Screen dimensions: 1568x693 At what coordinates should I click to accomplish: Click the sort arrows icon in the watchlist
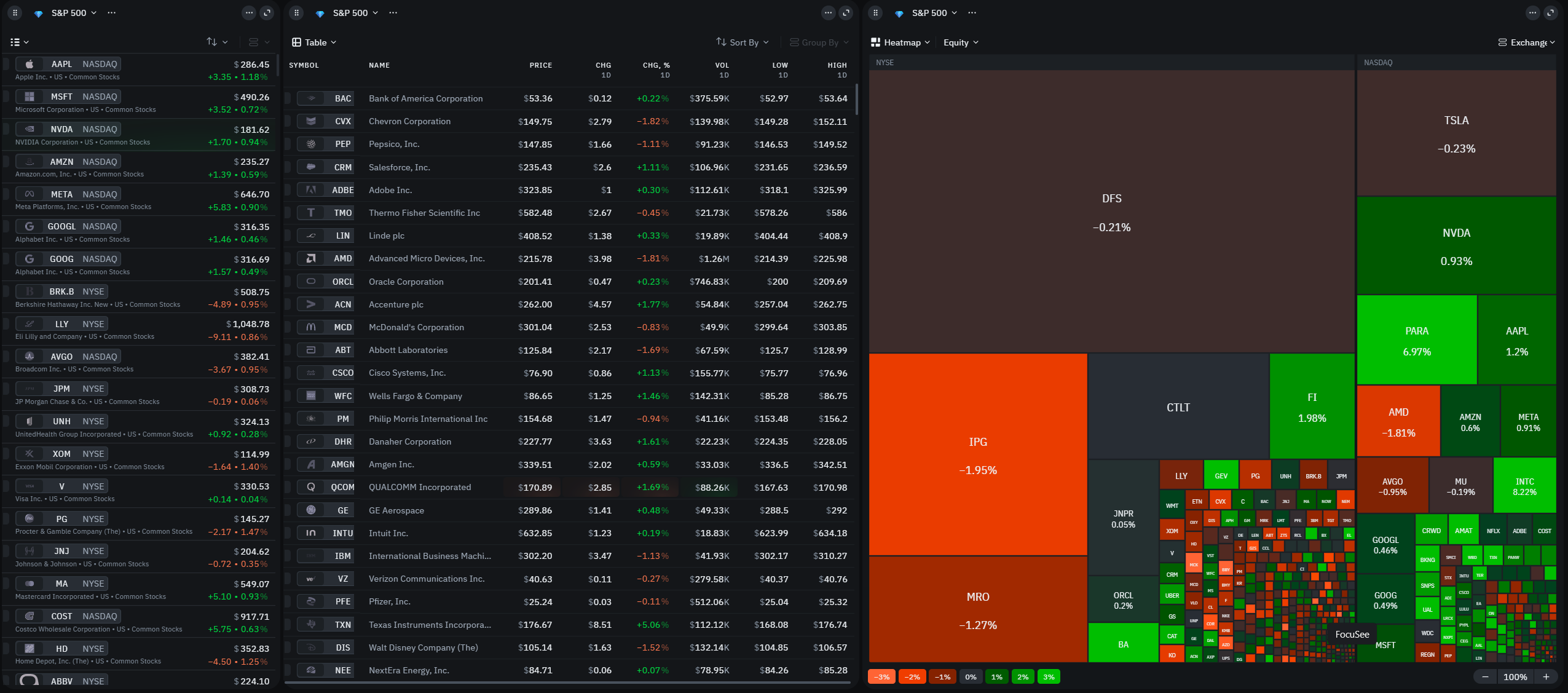click(212, 42)
